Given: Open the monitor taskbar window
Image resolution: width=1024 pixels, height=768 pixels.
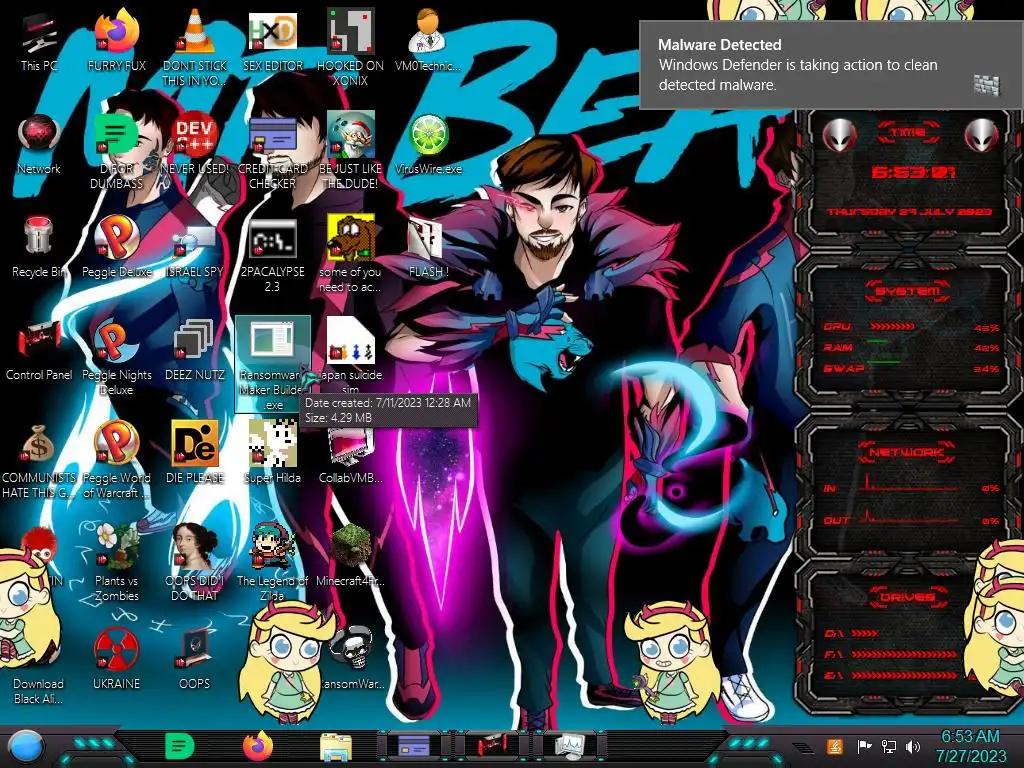Looking at the screenshot, I should 569,746.
